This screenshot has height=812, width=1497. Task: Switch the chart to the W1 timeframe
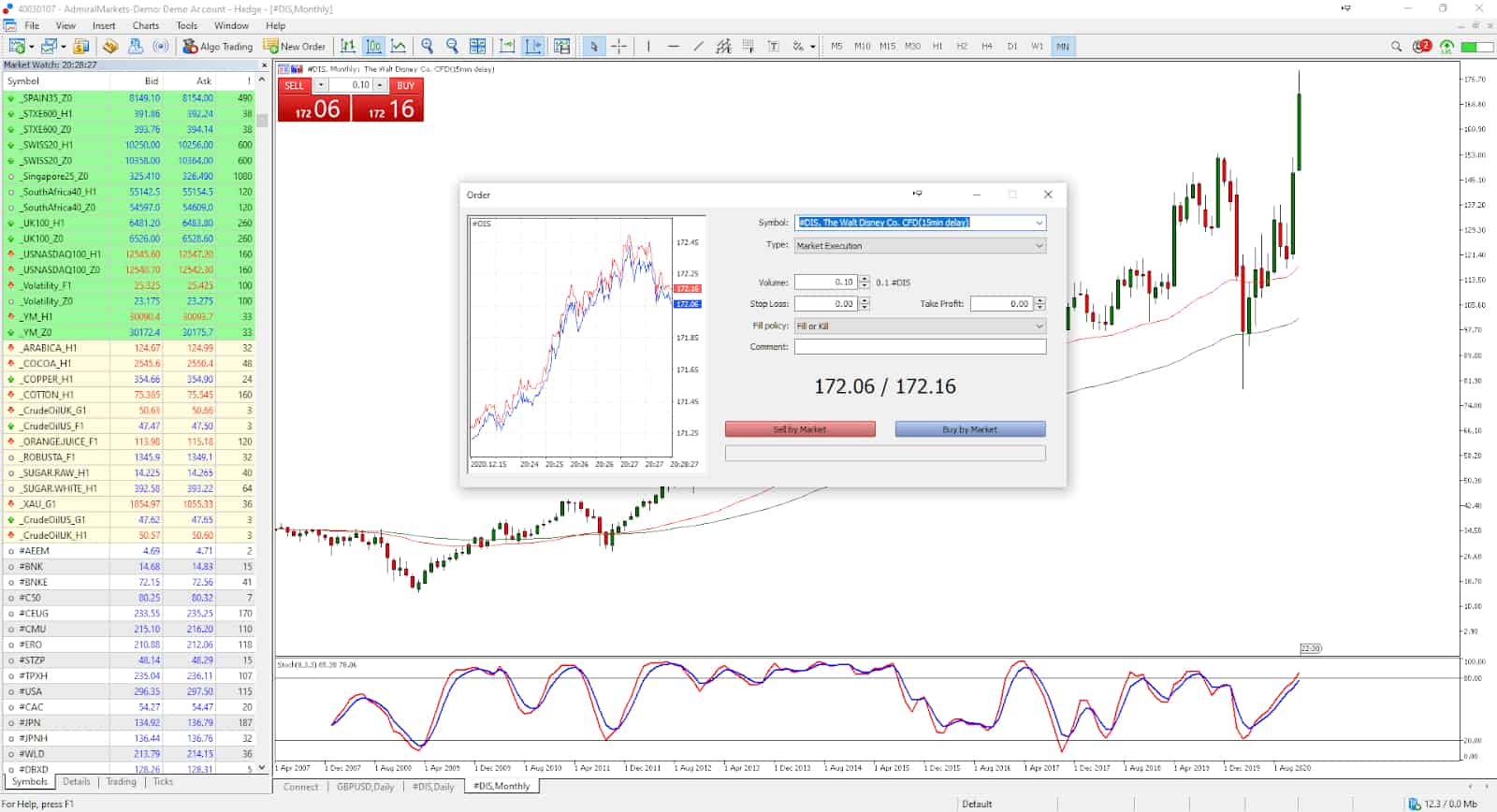point(1038,46)
